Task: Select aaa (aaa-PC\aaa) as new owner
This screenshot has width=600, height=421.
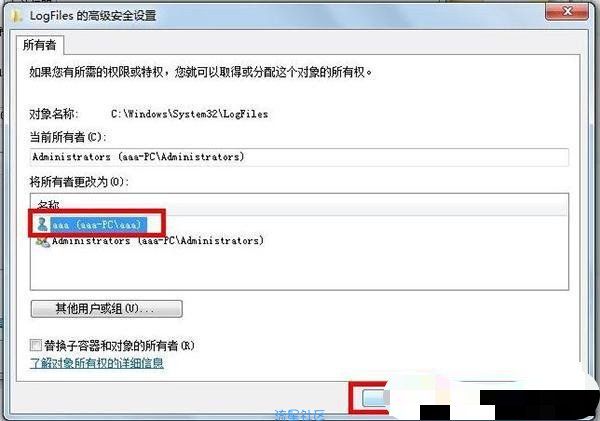Action: 97,224
